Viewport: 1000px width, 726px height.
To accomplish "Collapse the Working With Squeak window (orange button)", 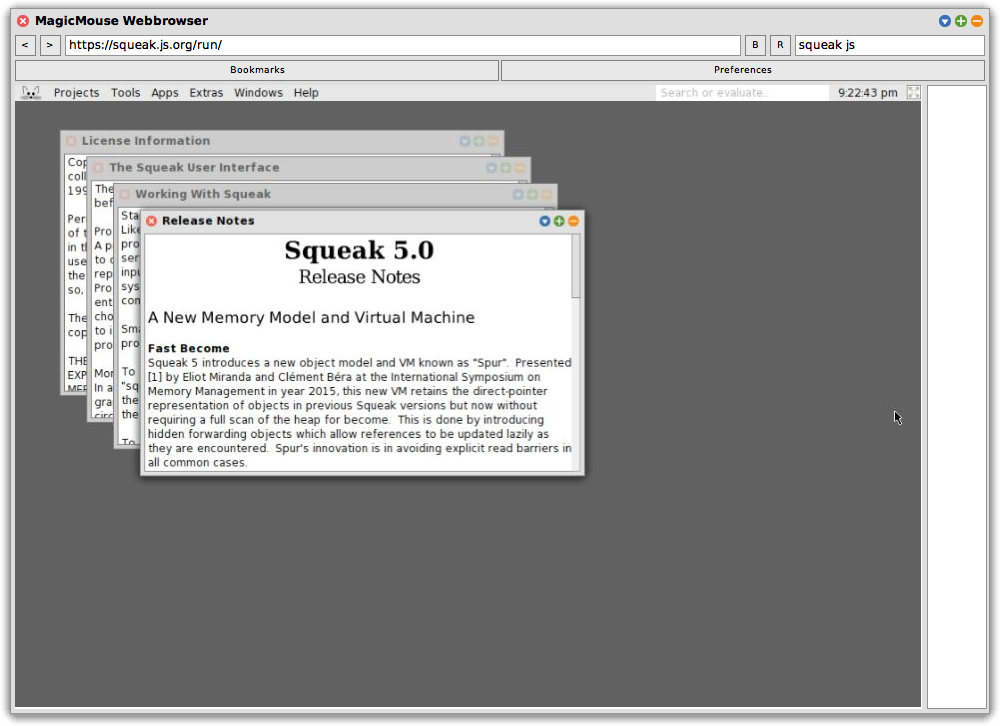I will point(547,194).
